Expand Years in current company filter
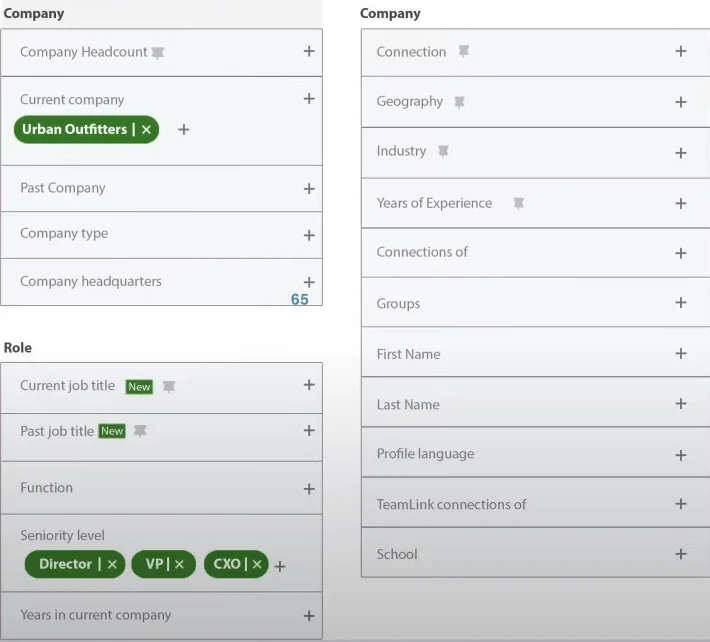This screenshot has width=710, height=642. coord(309,616)
